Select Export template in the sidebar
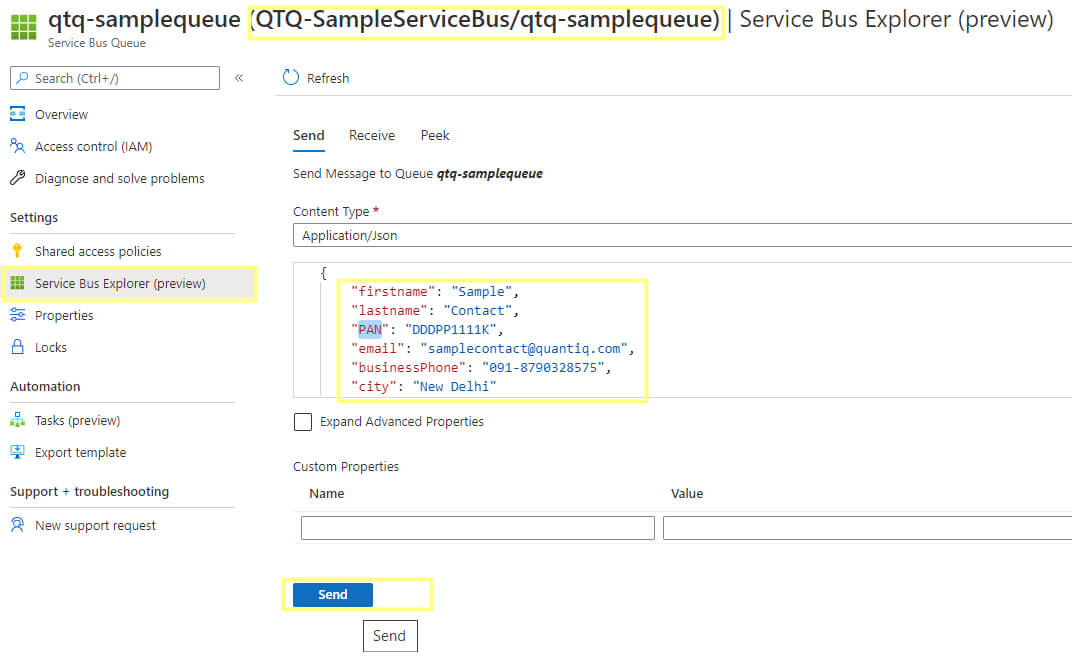 [78, 452]
